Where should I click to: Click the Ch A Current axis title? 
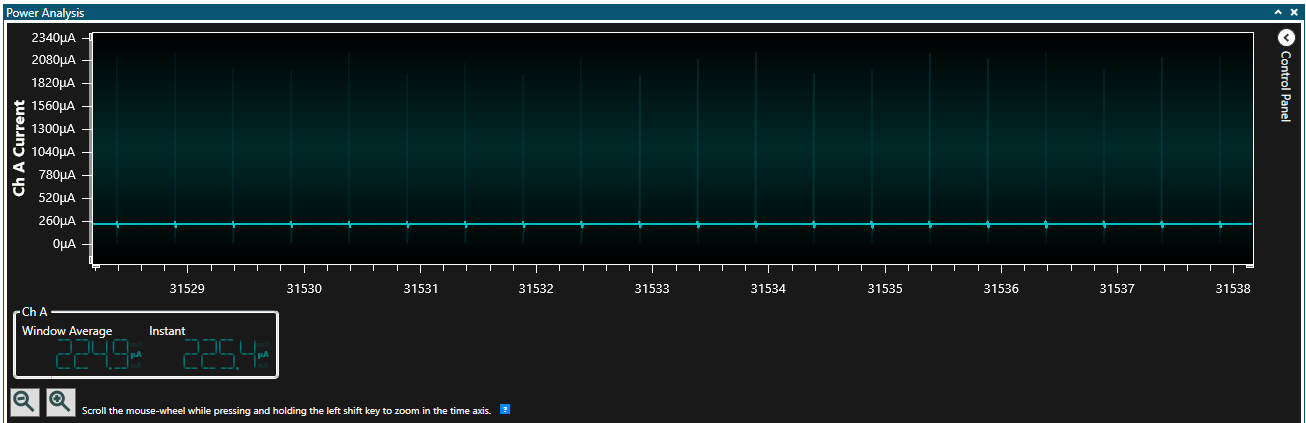[19, 146]
